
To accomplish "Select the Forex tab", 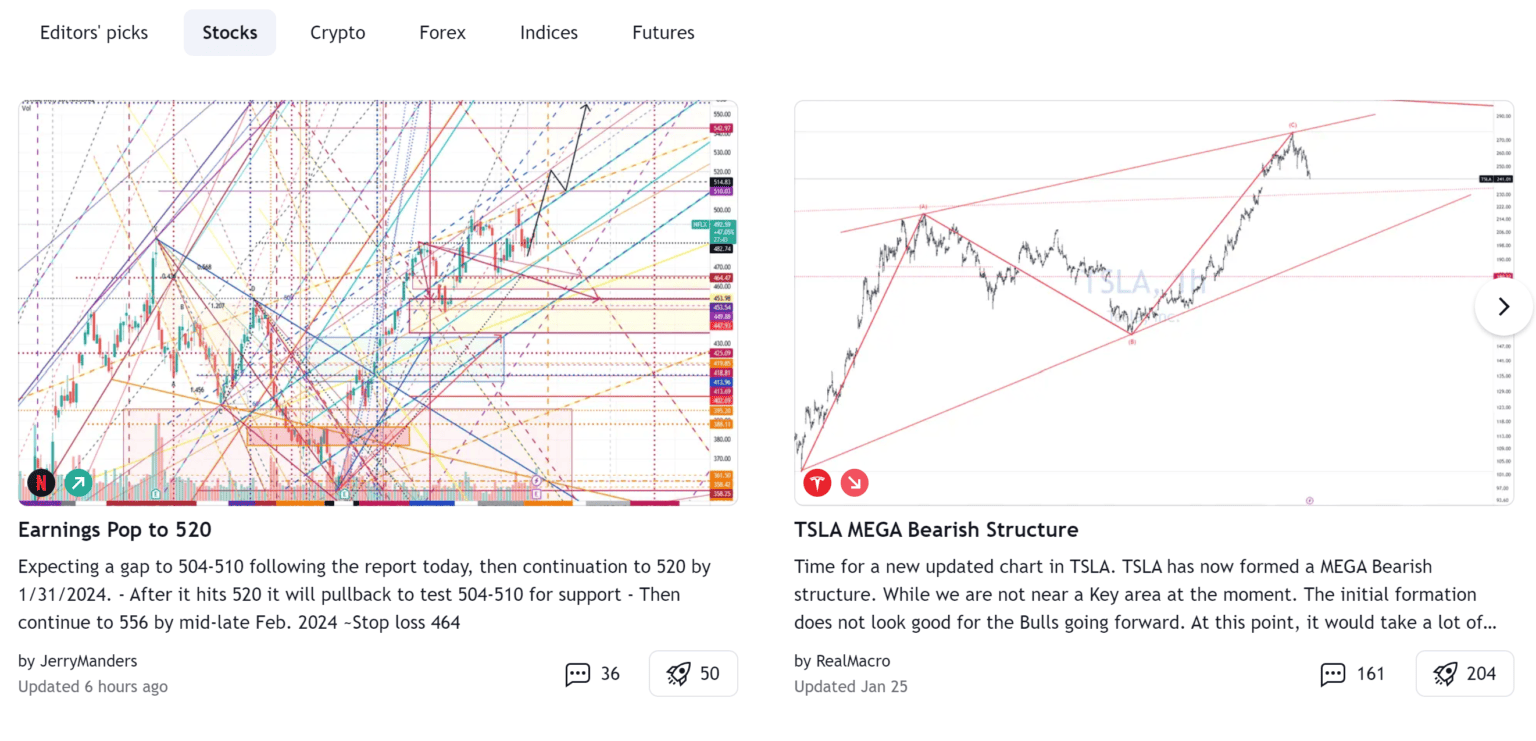I will coord(442,32).
